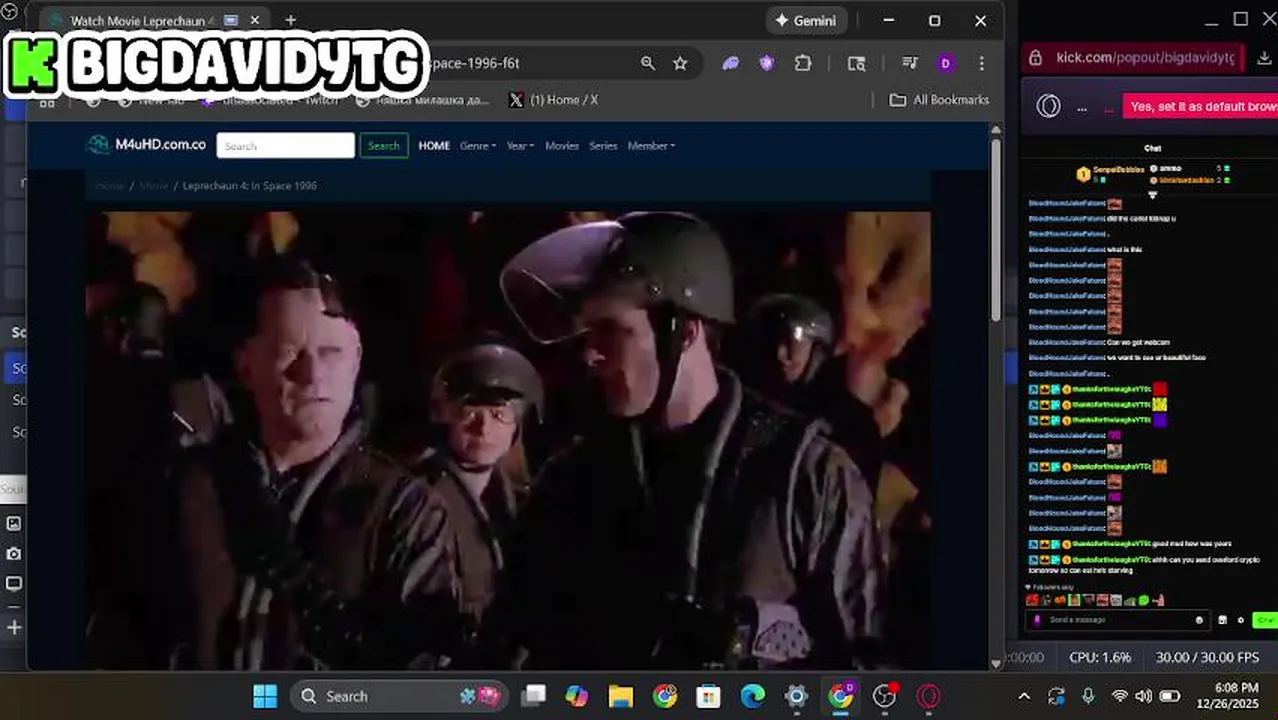Open the Chrome profile avatar D
Image resolution: width=1278 pixels, height=720 pixels.
(945, 63)
